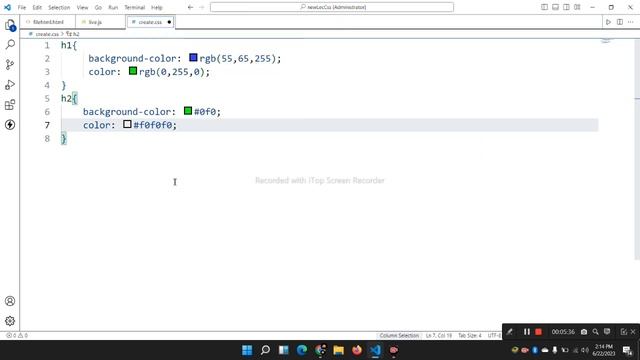Click Visual Studio Code taskbar icon

click(x=375, y=350)
